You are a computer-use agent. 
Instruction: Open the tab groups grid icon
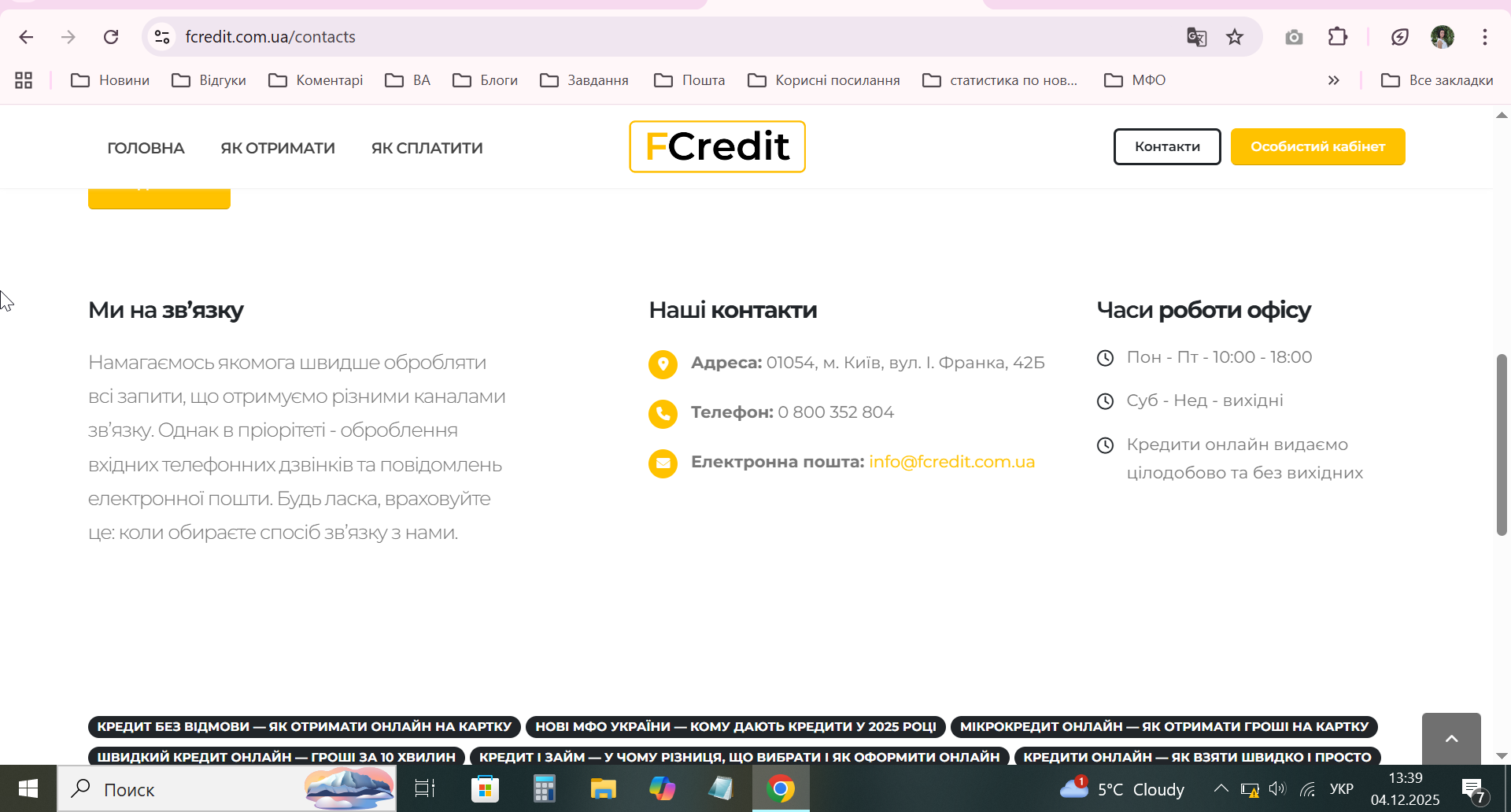coord(24,80)
